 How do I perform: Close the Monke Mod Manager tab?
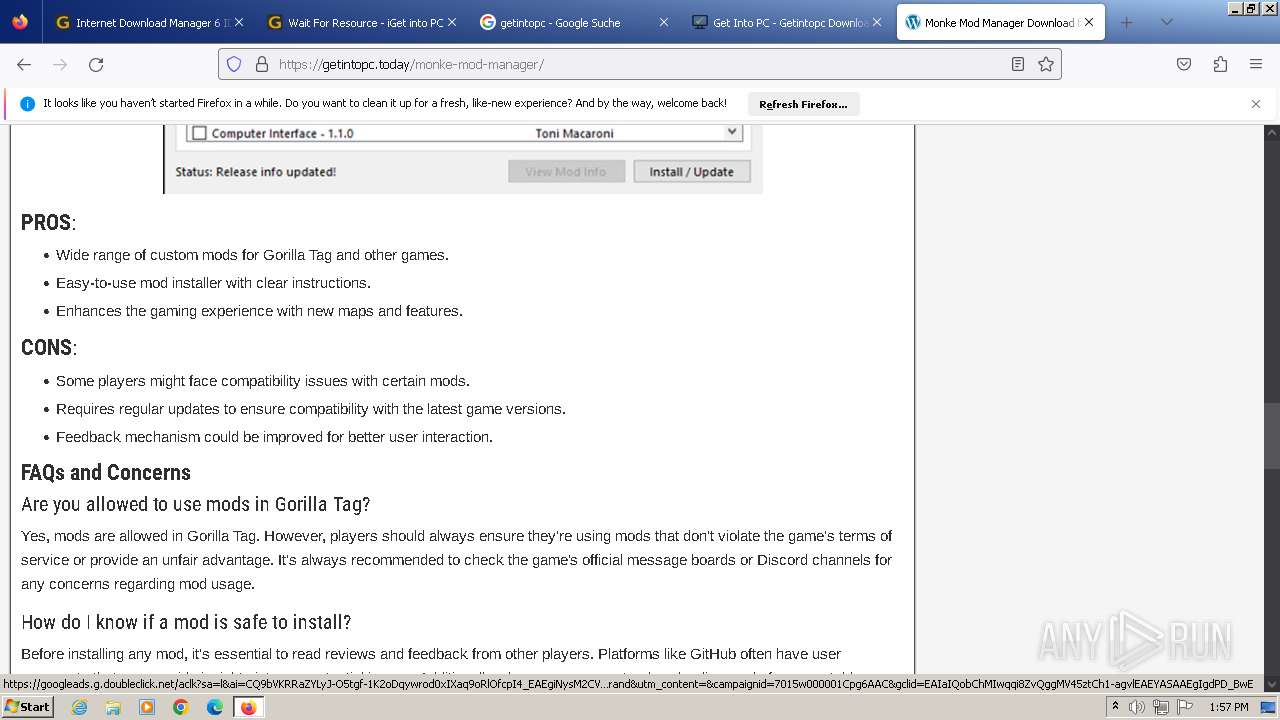tap(1089, 22)
